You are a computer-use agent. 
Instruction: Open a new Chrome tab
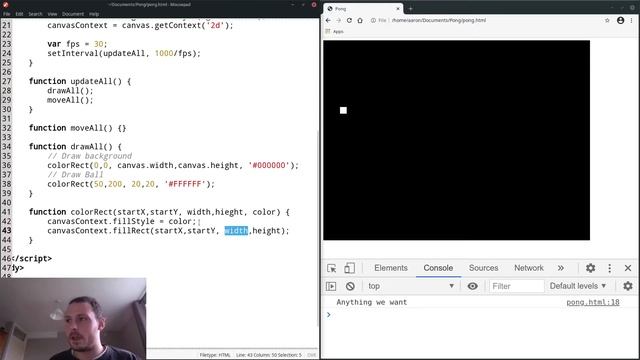pos(411,9)
